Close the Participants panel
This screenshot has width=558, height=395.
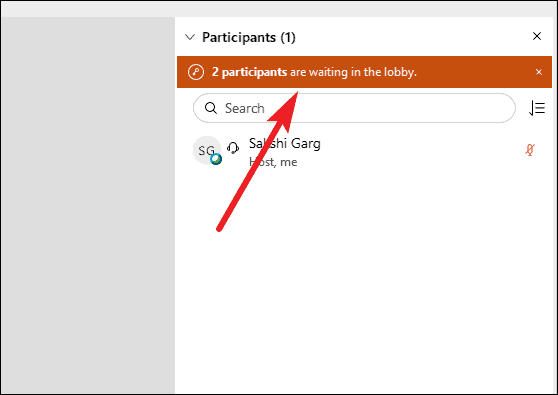click(x=537, y=36)
